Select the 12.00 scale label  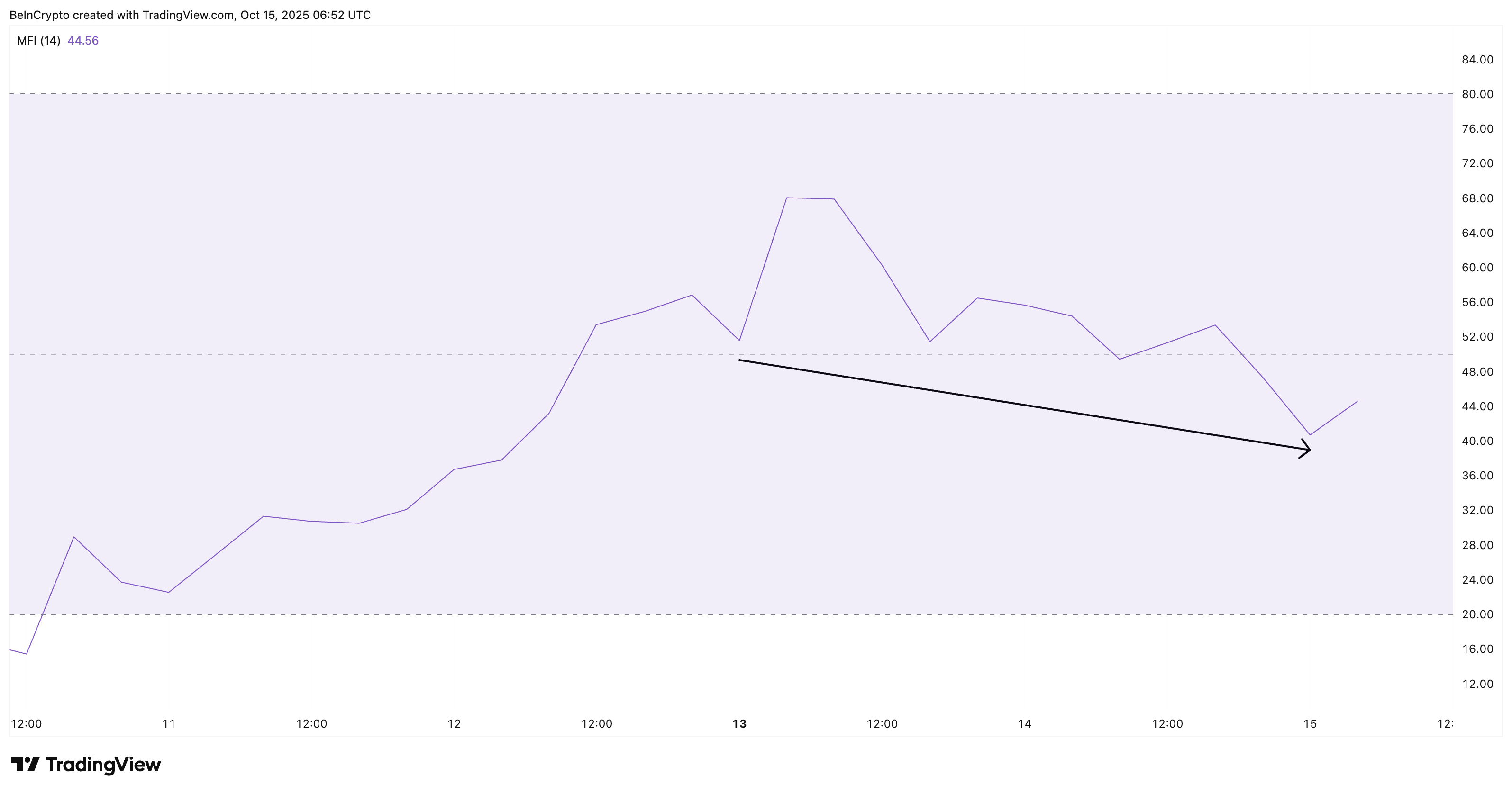(x=1477, y=684)
